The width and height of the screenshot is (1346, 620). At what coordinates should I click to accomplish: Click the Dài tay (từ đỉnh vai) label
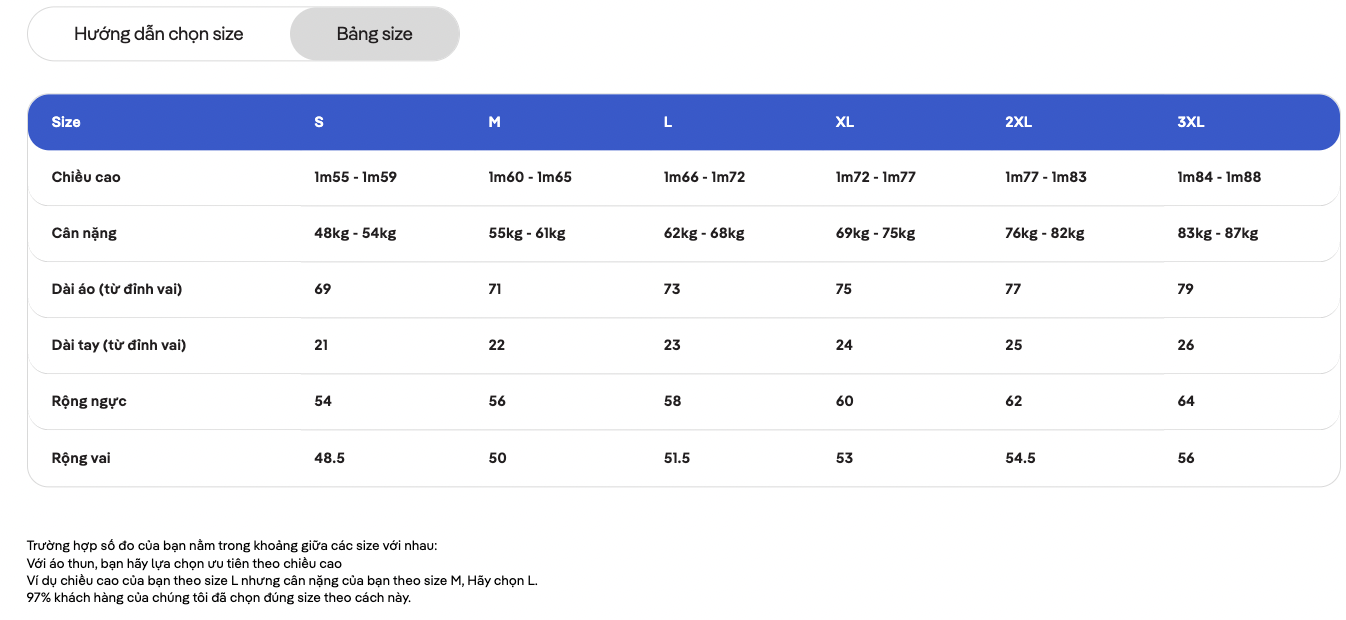(119, 345)
